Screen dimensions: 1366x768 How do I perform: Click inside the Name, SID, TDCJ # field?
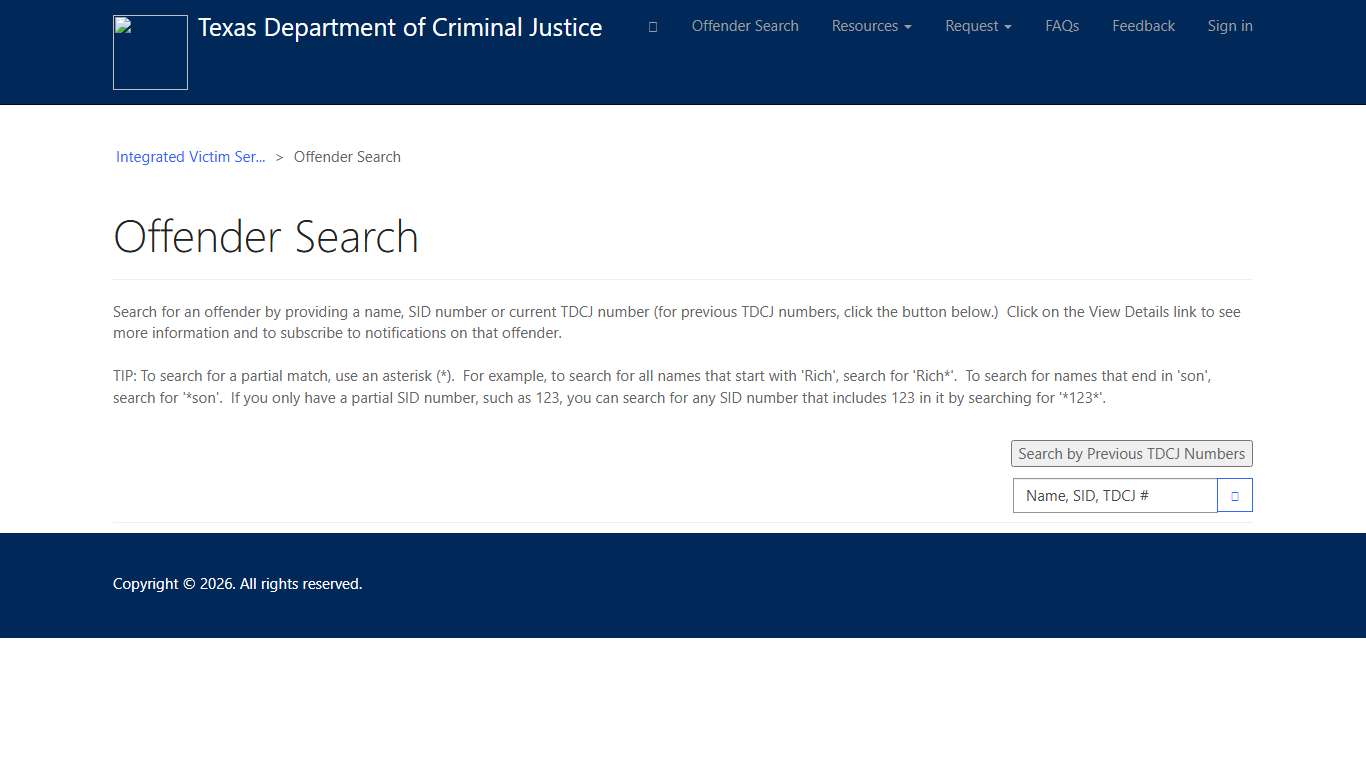point(1114,495)
